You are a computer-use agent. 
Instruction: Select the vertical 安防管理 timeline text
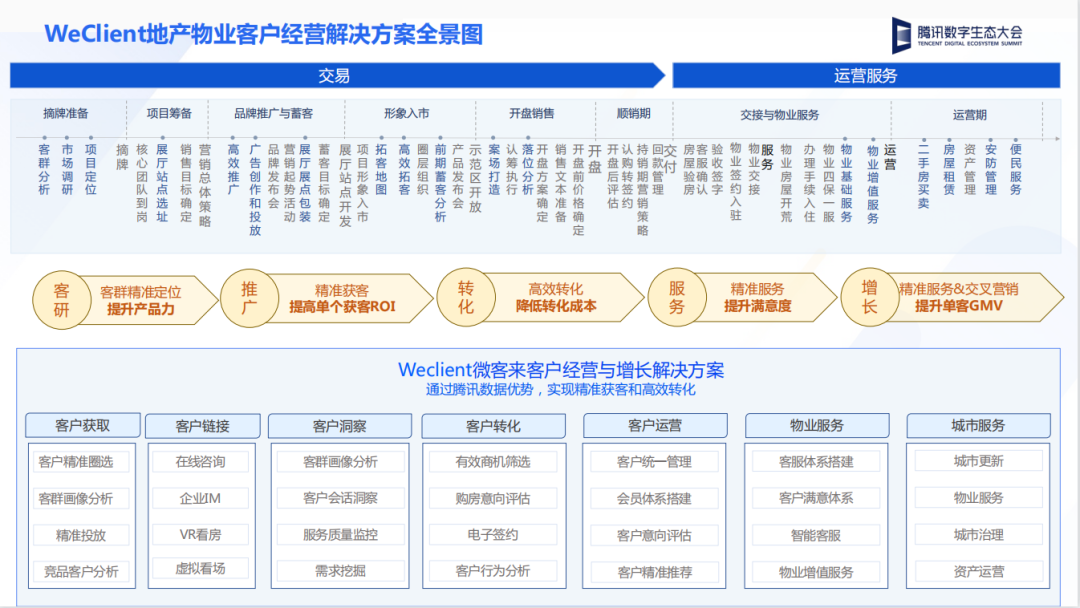[990, 169]
